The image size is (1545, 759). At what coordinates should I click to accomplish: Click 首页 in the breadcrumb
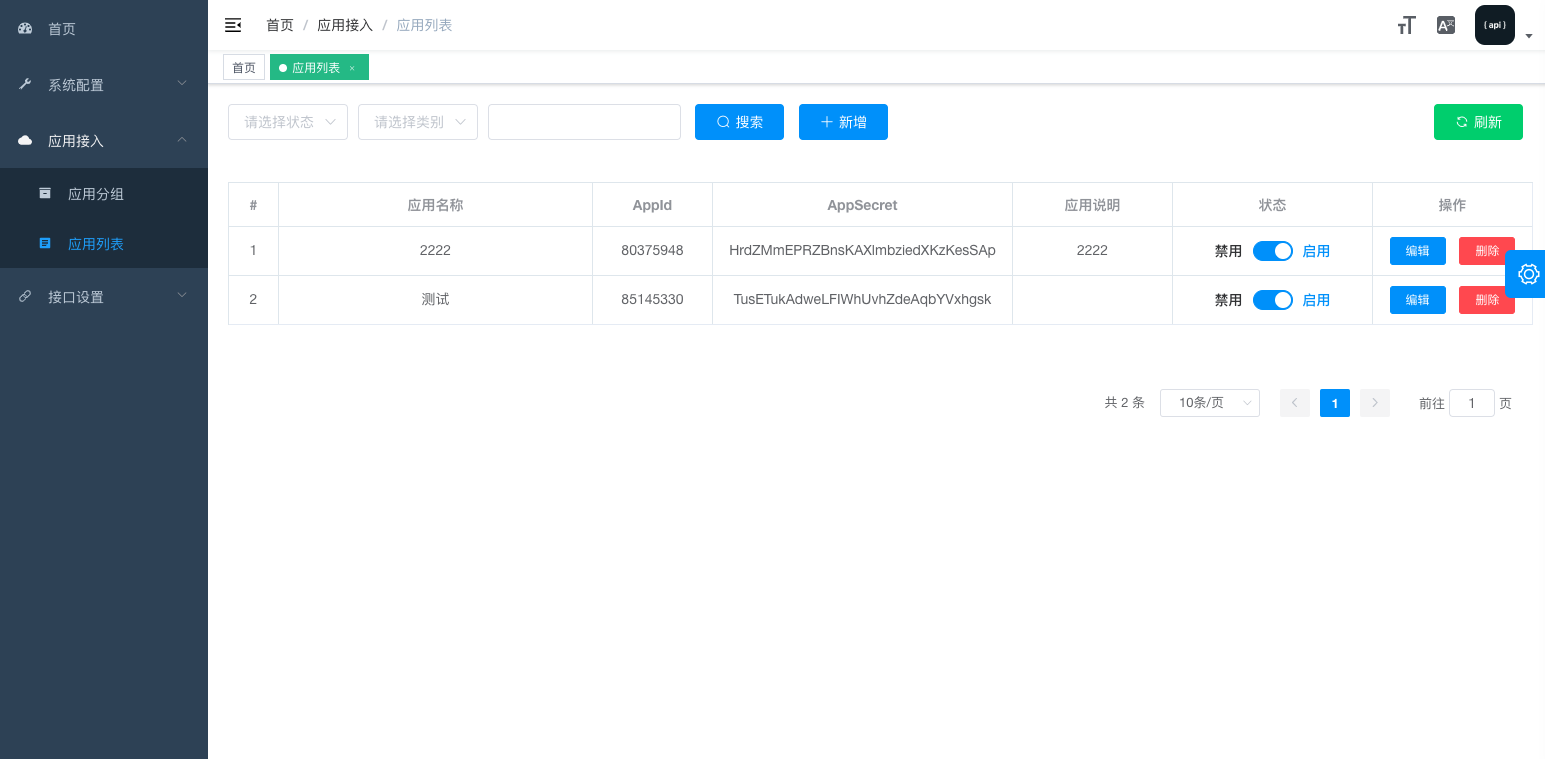280,25
